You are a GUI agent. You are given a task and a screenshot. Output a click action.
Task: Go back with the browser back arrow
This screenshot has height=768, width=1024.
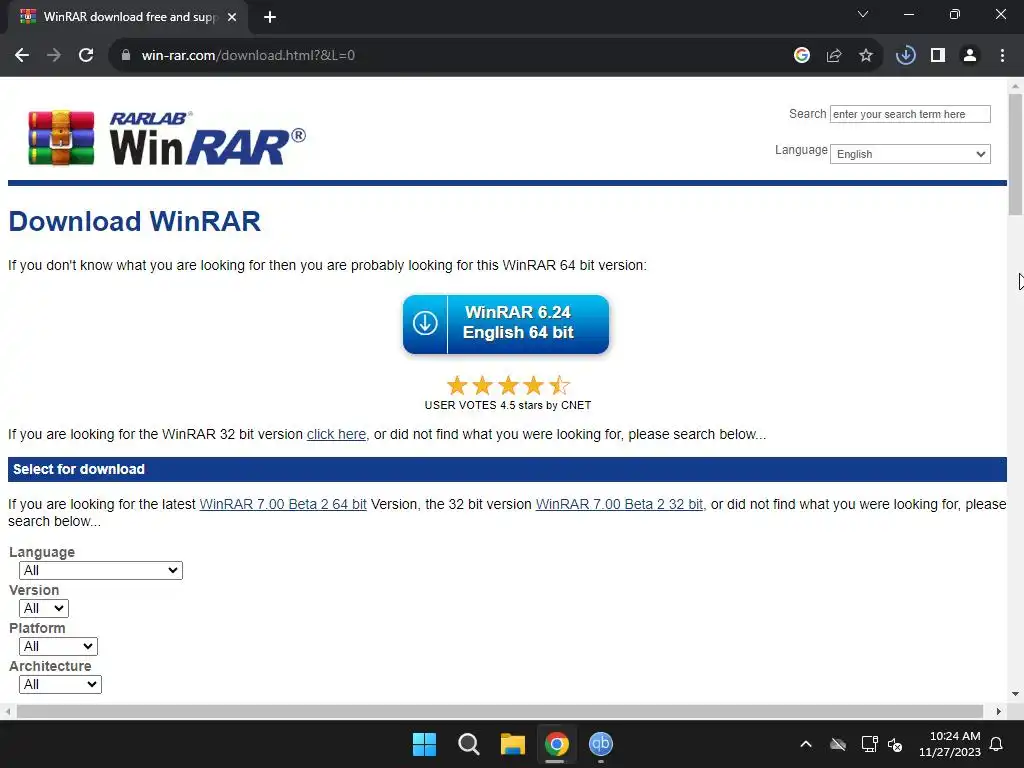coord(22,56)
